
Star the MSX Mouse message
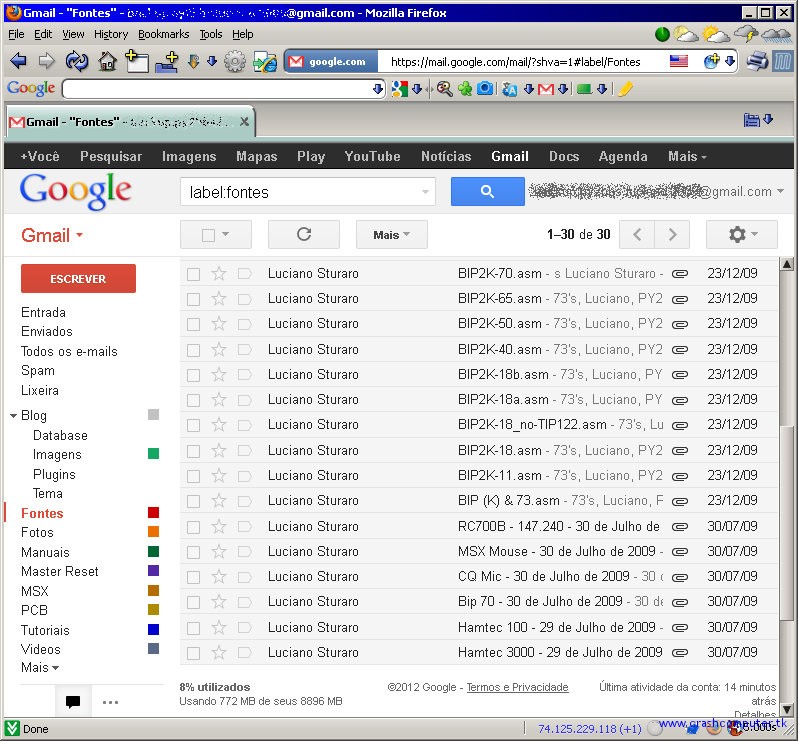pyautogui.click(x=219, y=551)
